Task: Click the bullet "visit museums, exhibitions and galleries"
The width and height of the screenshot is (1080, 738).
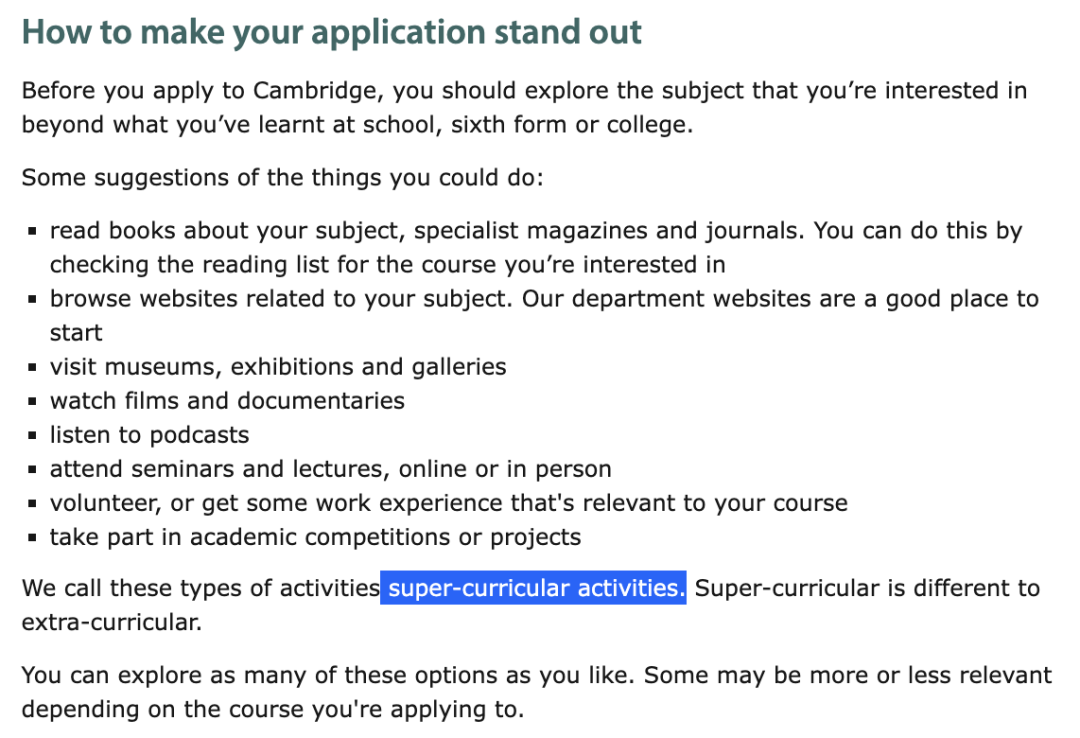Action: [278, 367]
